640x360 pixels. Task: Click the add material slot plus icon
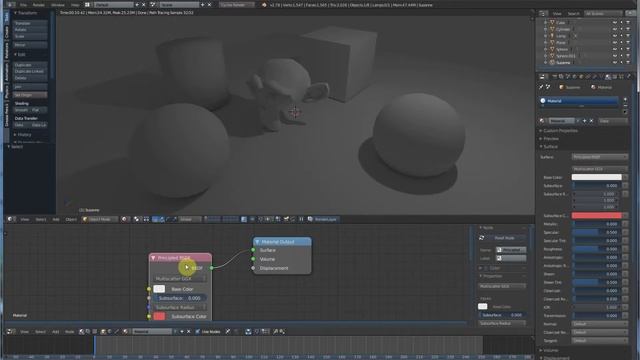[625, 99]
